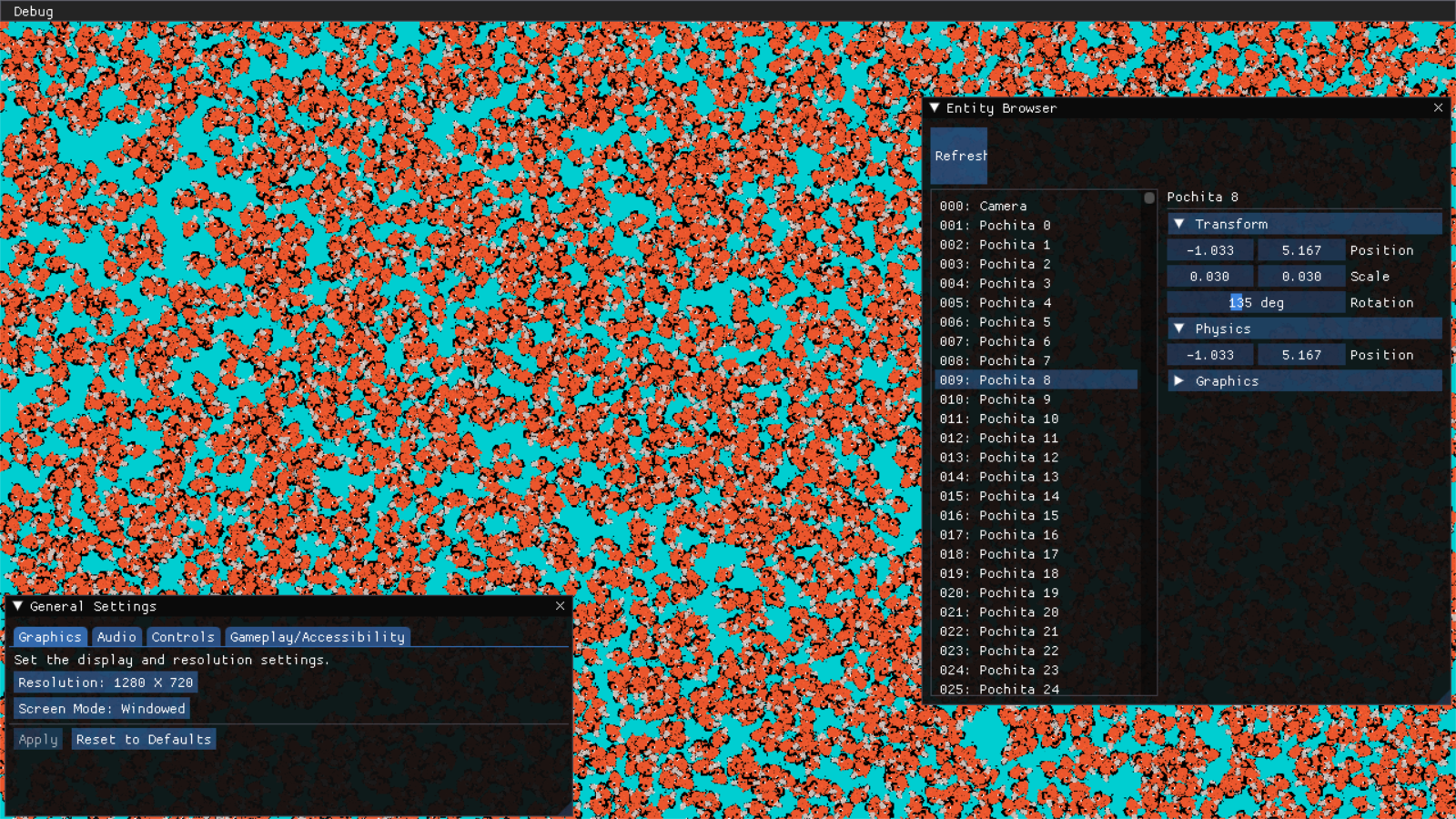
Task: Open the Resolution 1280 X 720 dropdown
Action: [x=106, y=682]
